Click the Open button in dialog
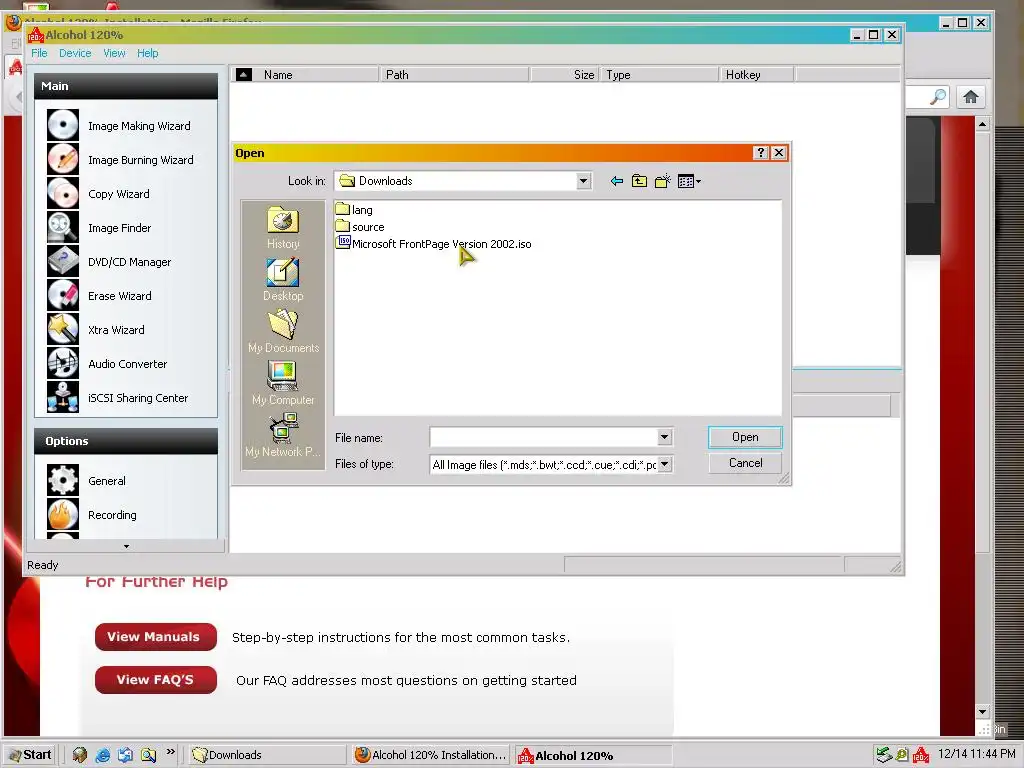1024x768 pixels. (744, 437)
